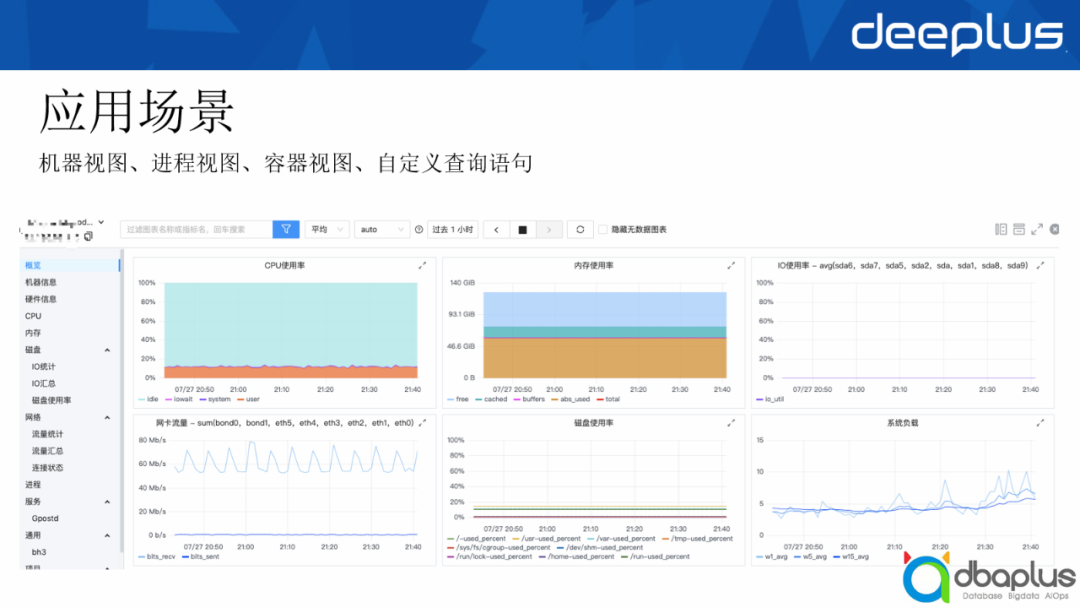Check the 隐藏无数据图表 checkbox
The image size is (1080, 608).
(603, 229)
